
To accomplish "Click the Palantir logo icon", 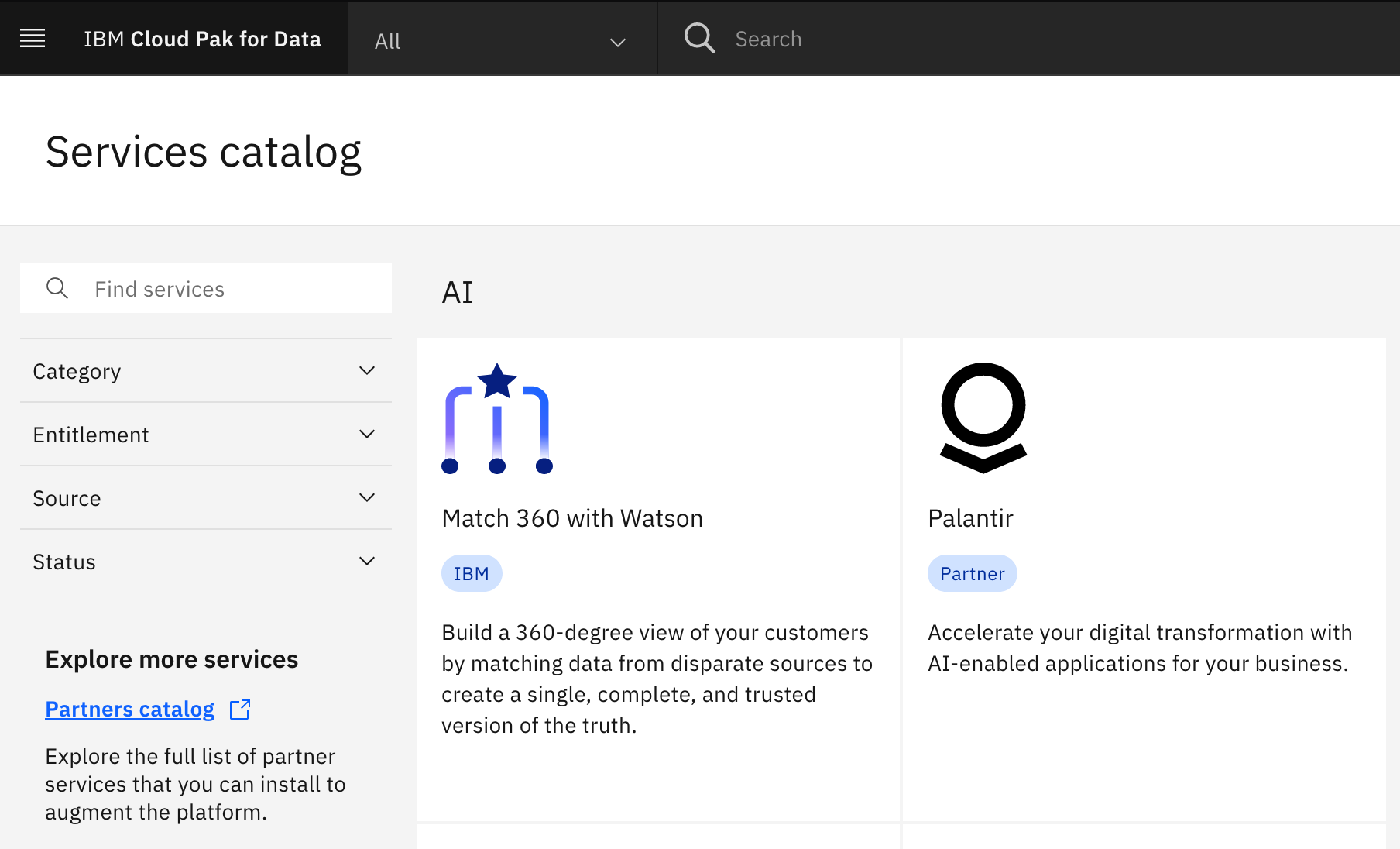I will tap(983, 418).
